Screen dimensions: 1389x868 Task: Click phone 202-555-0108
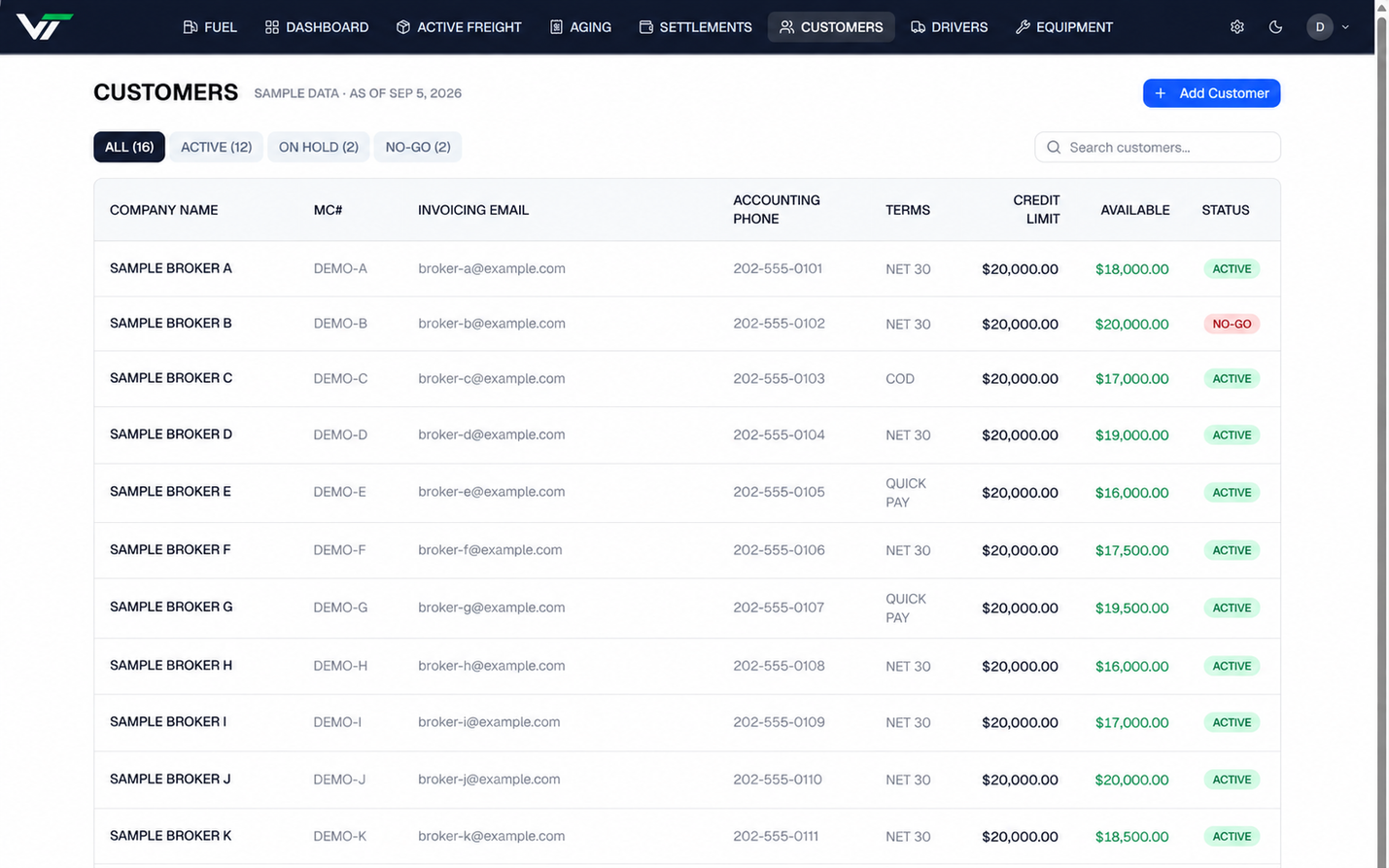click(779, 666)
